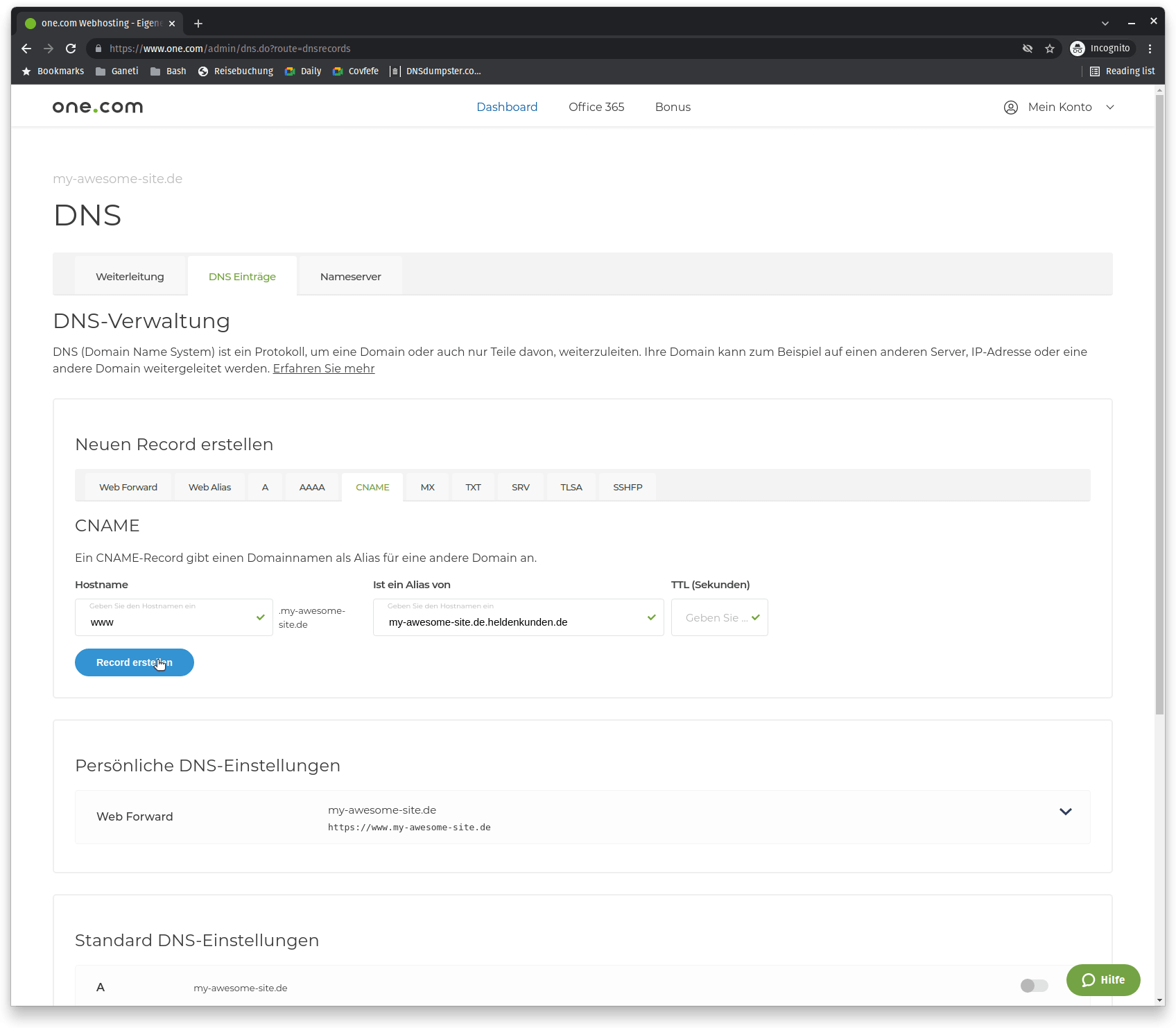
Task: Switch to the Weiterleitung tab
Action: (130, 276)
